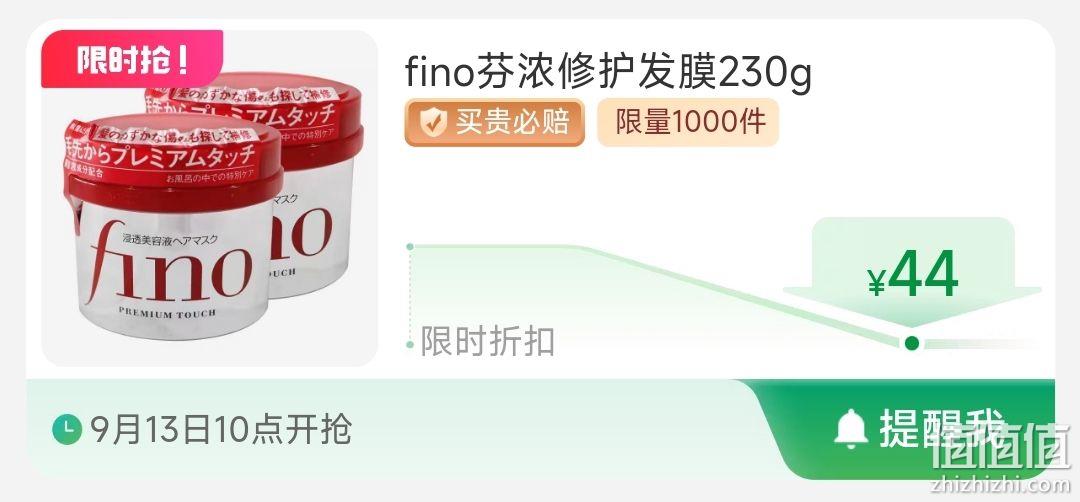This screenshot has width=1080, height=502.
Task: Click the 限时抢 red badge
Action: (132, 59)
